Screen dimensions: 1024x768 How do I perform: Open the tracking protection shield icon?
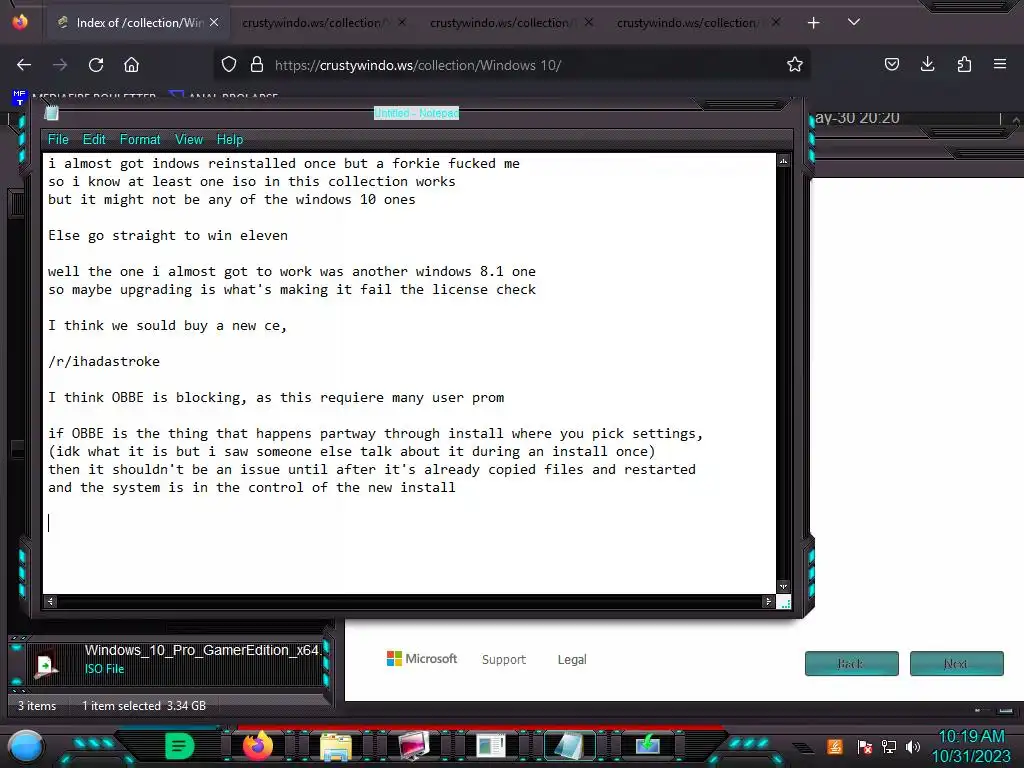(x=229, y=65)
